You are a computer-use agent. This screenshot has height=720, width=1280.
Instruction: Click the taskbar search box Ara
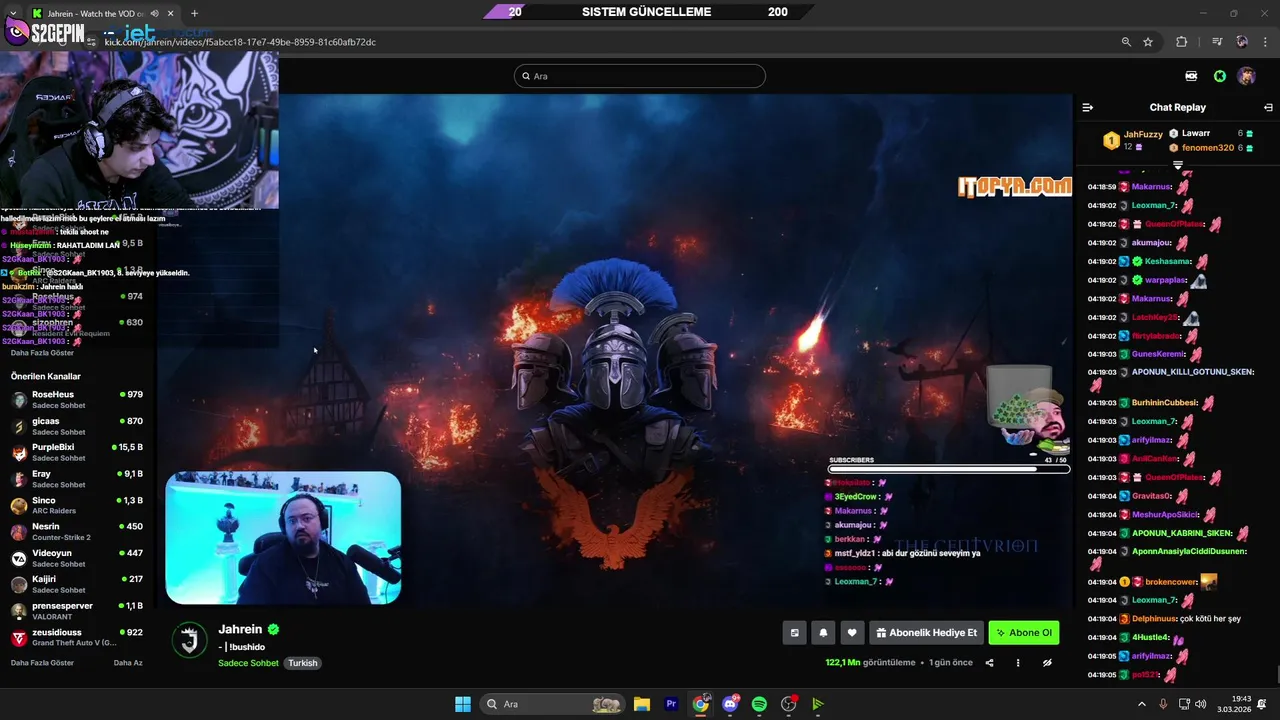(x=551, y=704)
